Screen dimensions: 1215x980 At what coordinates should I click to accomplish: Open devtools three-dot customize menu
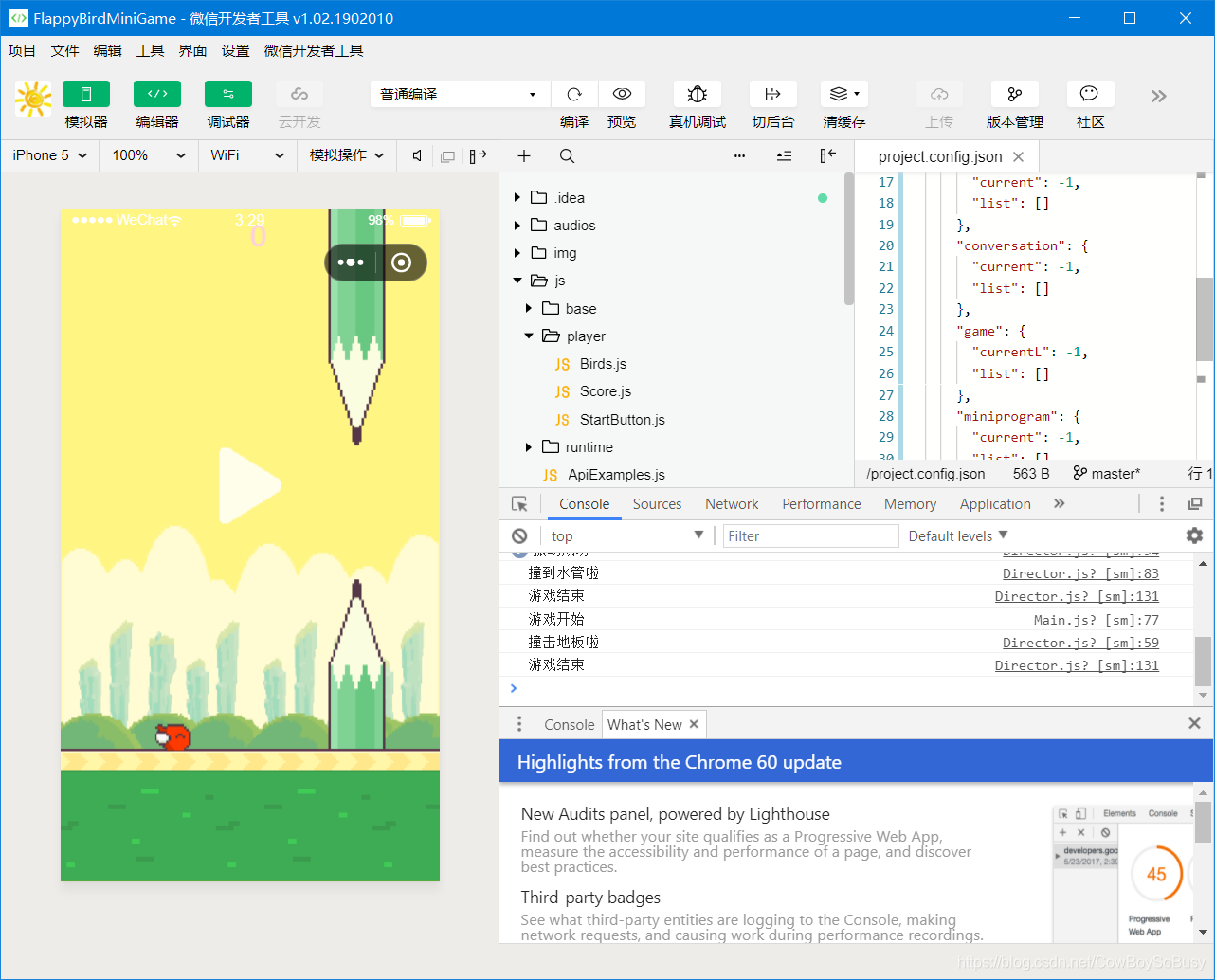pyautogui.click(x=1162, y=504)
